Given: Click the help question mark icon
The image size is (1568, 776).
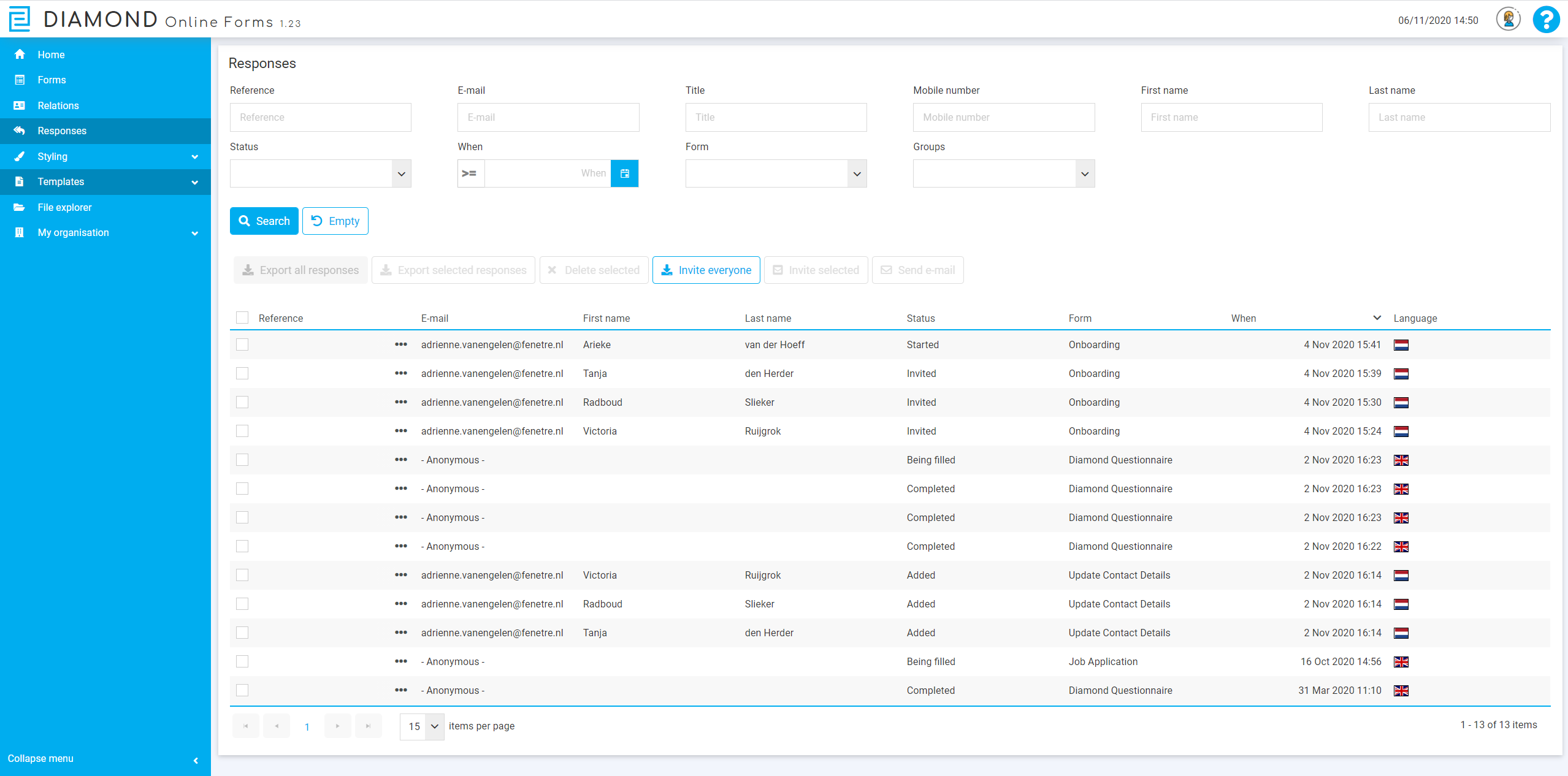Looking at the screenshot, I should (1546, 20).
